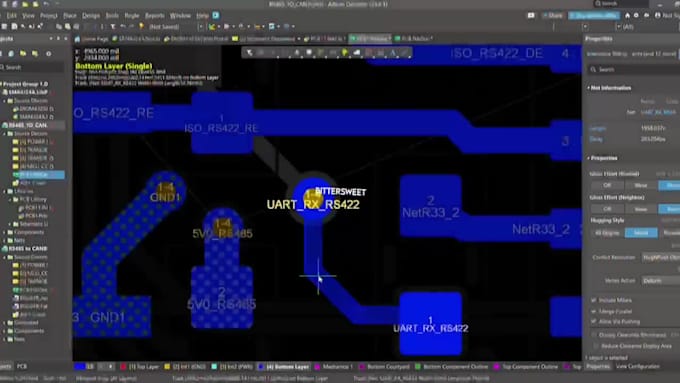Select the Top Component Outline layer tab
680x383 pixels.
pos(526,367)
